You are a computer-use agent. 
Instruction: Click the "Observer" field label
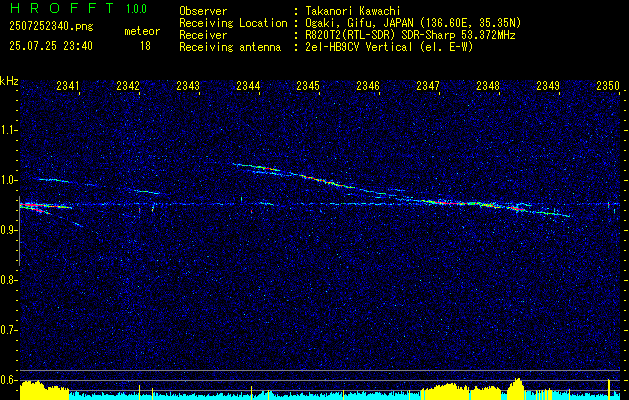tap(203, 11)
